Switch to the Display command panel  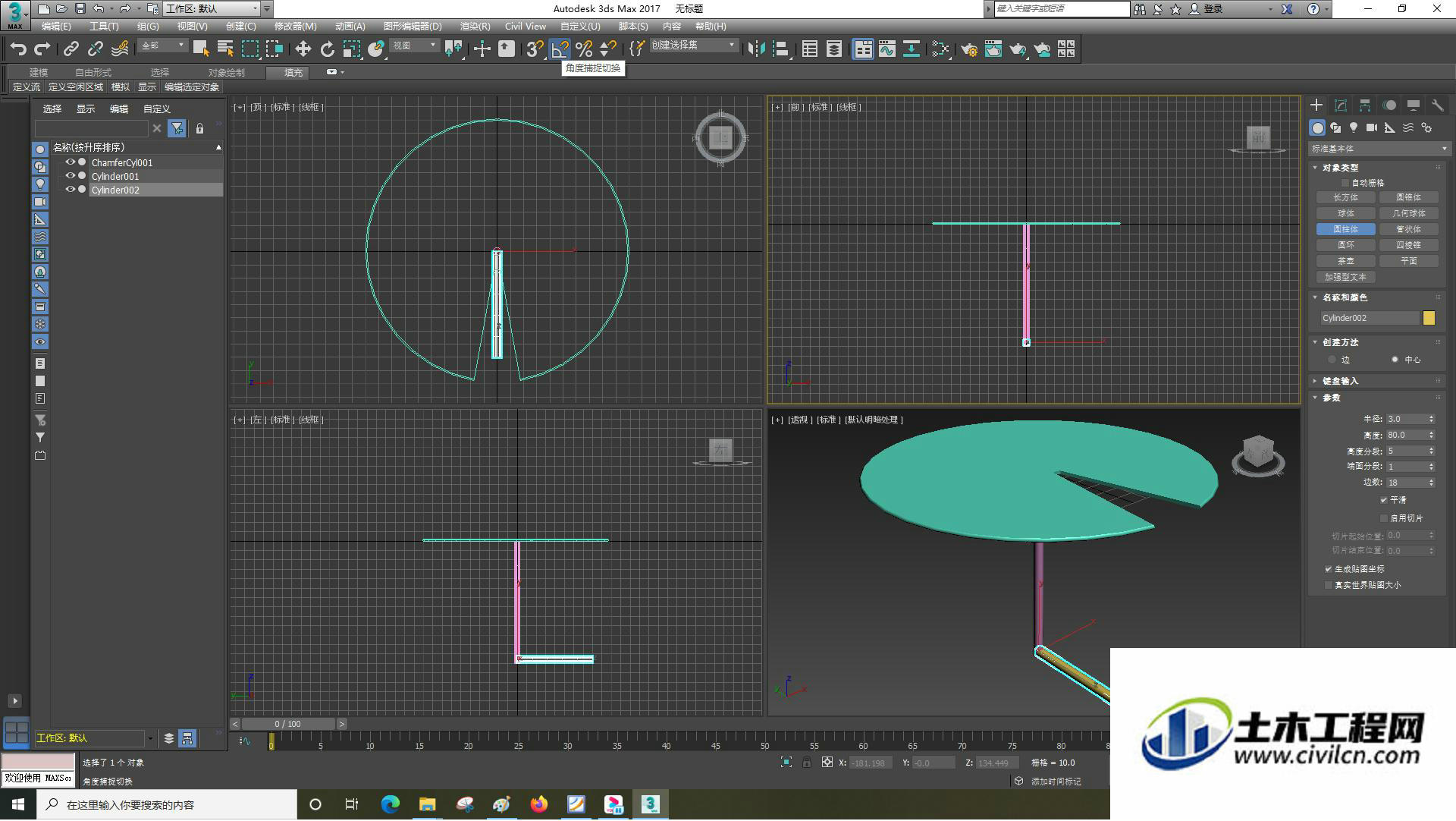pos(1414,105)
